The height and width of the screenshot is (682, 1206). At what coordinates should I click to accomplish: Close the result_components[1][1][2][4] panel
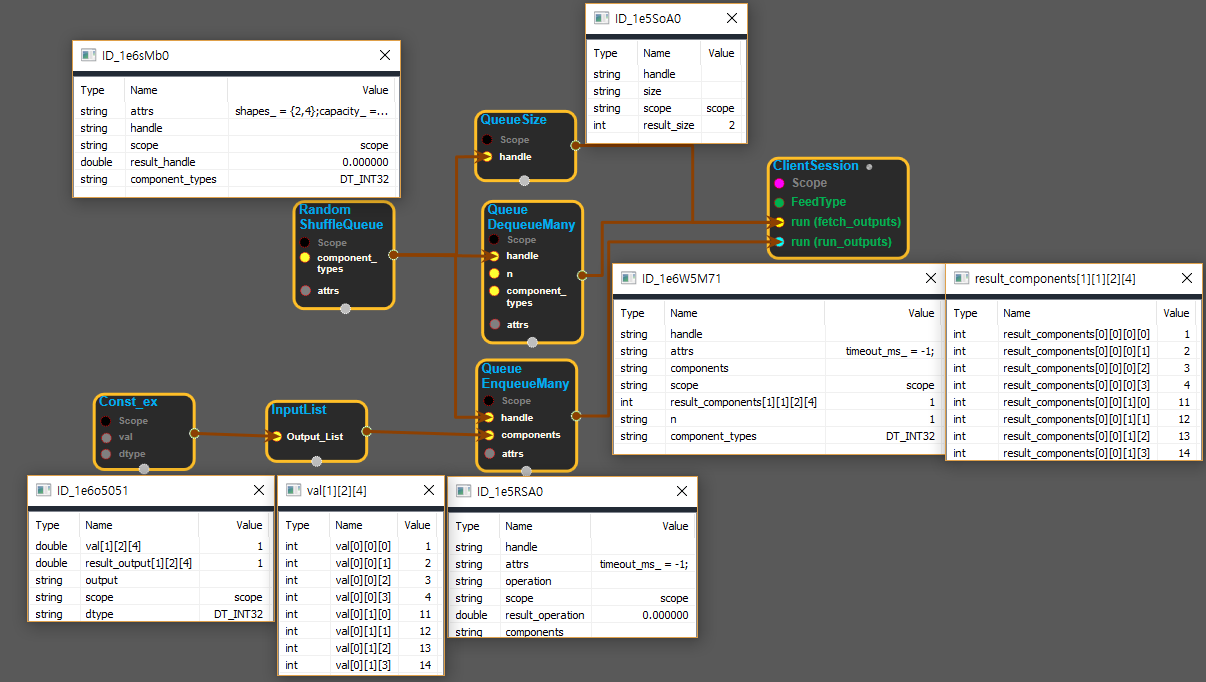tap(1186, 279)
